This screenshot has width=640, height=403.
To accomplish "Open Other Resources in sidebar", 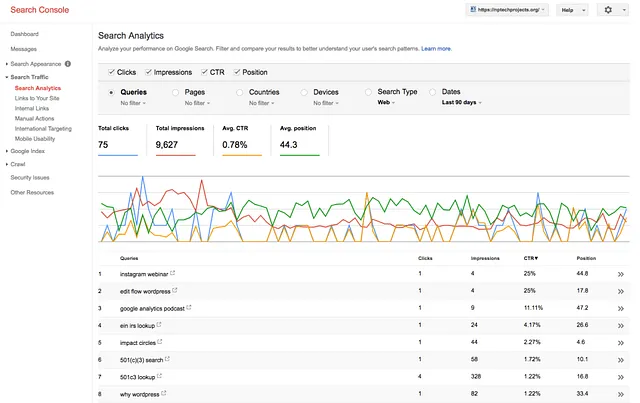I will (32, 192).
